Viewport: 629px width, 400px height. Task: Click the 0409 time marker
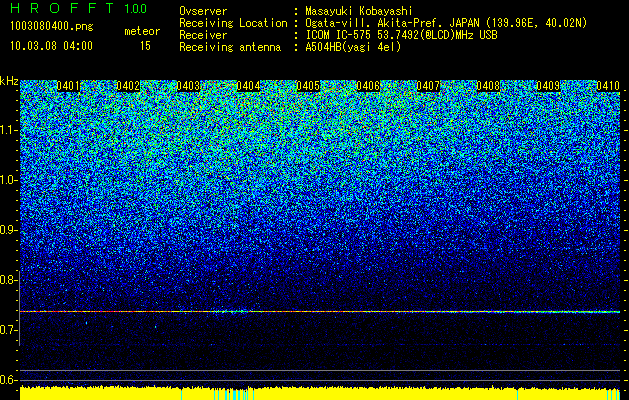548,86
